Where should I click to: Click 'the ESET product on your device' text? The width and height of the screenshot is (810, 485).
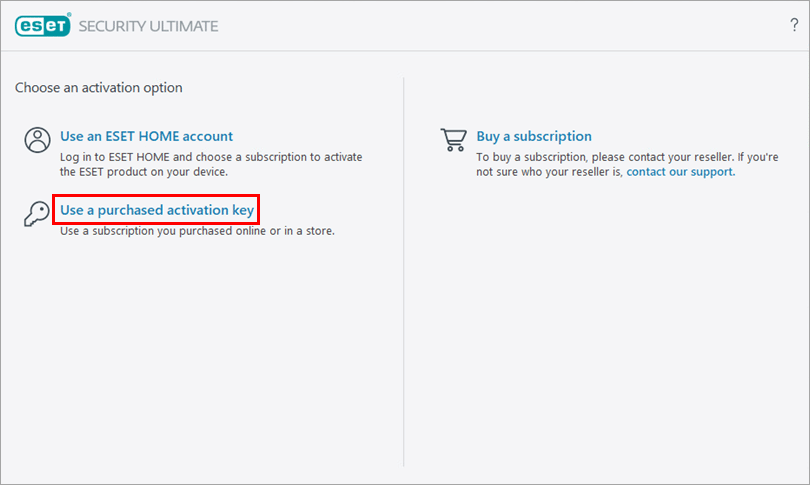click(144, 172)
